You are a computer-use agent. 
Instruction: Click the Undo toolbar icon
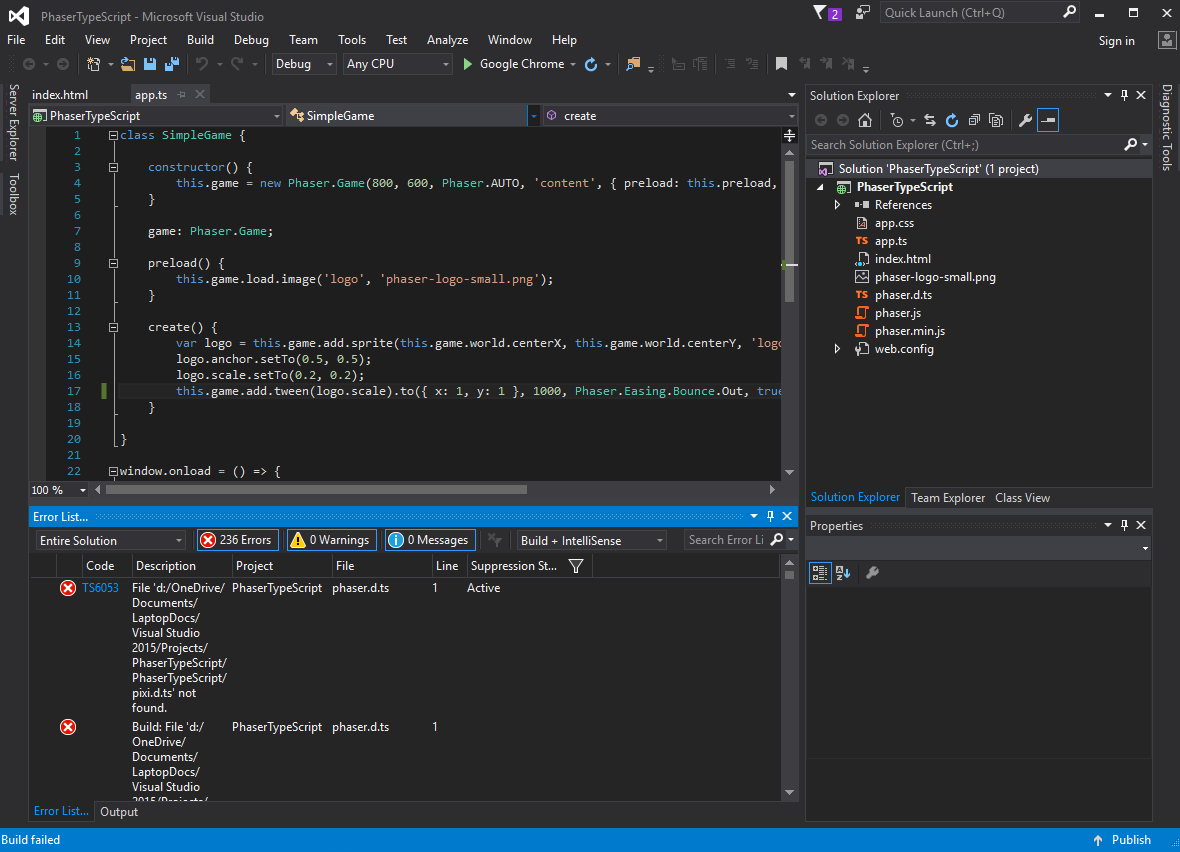click(202, 64)
